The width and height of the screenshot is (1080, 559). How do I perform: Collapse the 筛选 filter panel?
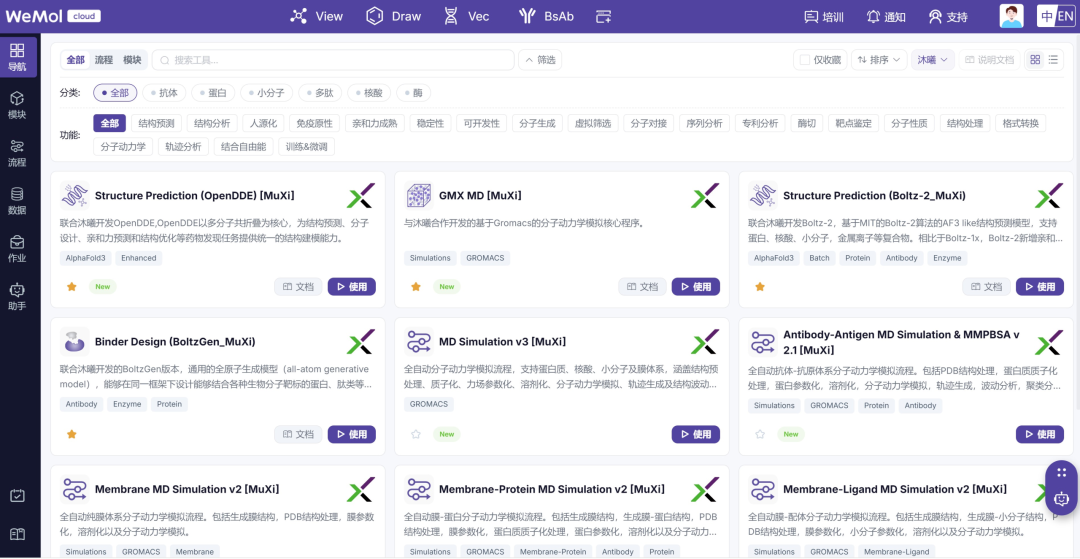(540, 60)
